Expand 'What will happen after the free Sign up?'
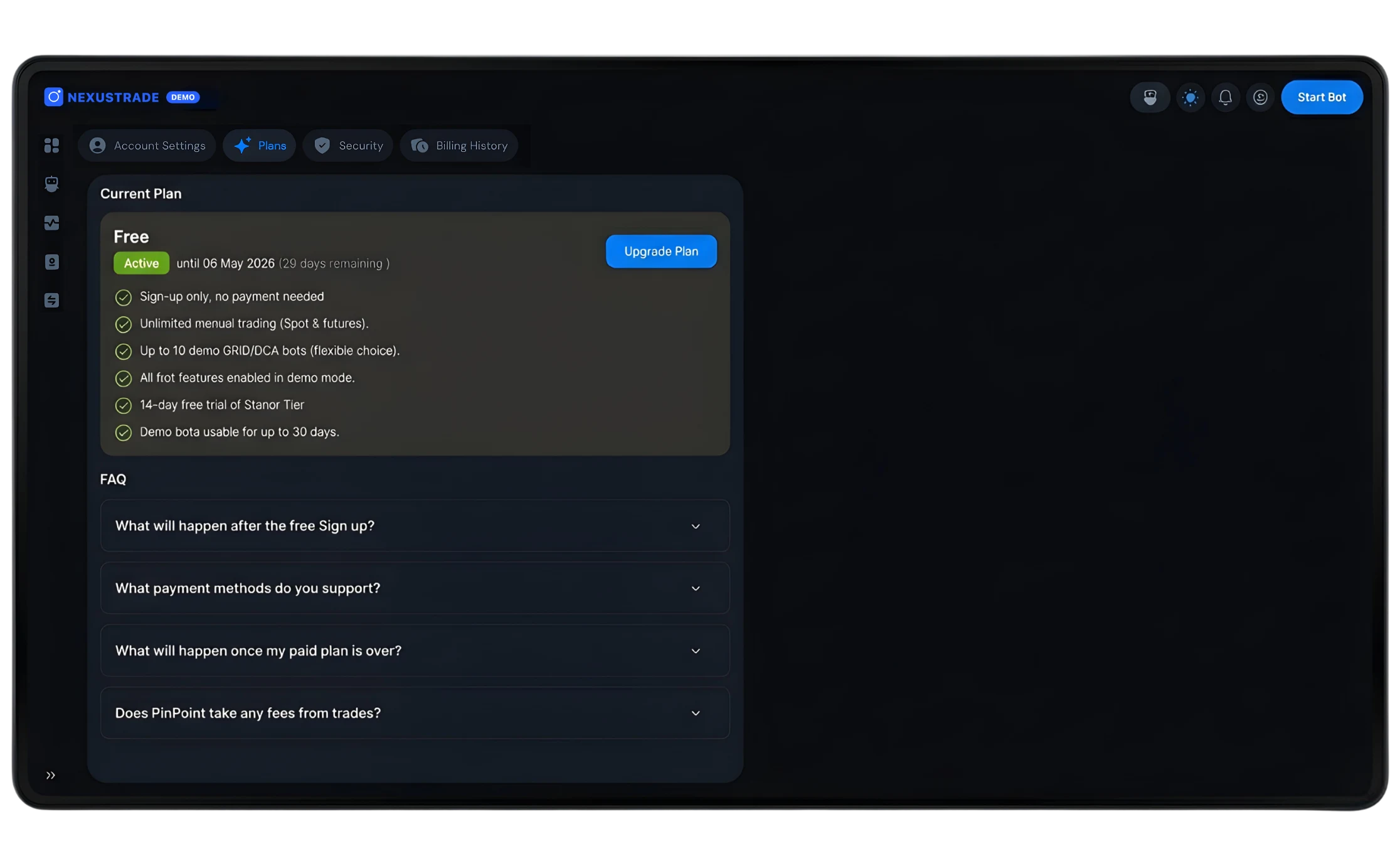 pyautogui.click(x=415, y=526)
